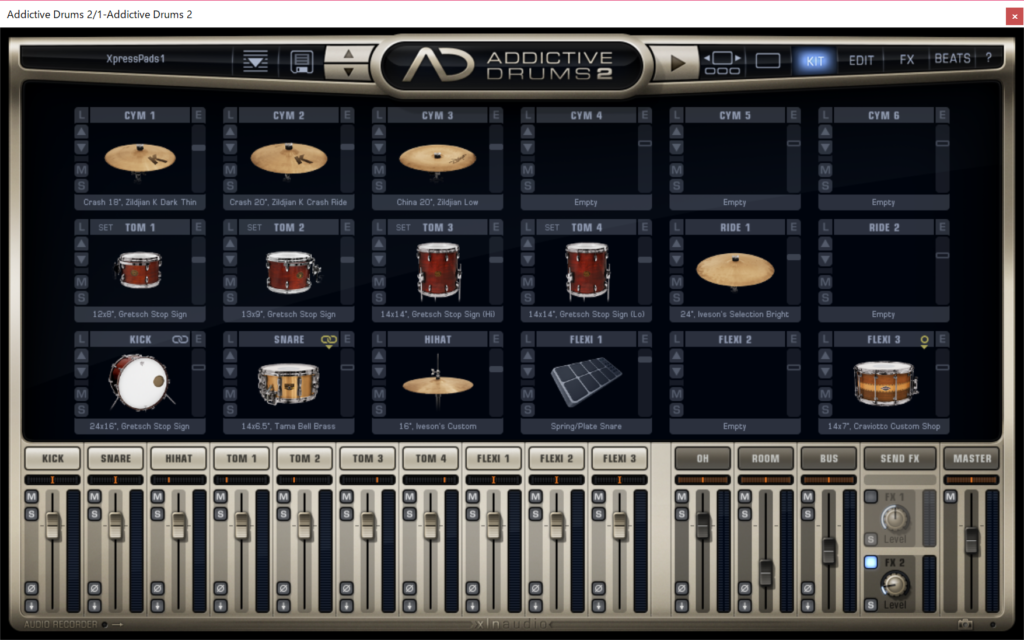The width and height of the screenshot is (1024, 640).
Task: Open the help question mark
Action: click(x=988, y=59)
